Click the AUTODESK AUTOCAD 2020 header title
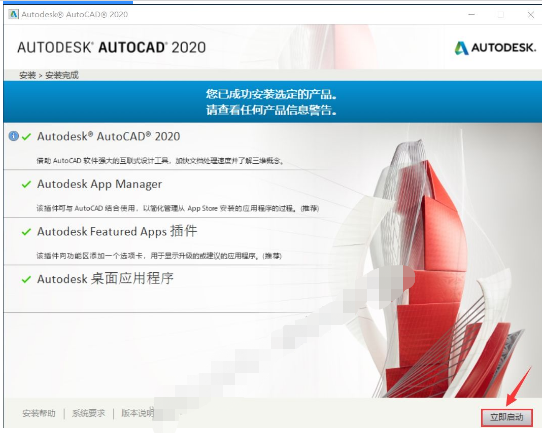This screenshot has height=436, width=542. [111, 48]
